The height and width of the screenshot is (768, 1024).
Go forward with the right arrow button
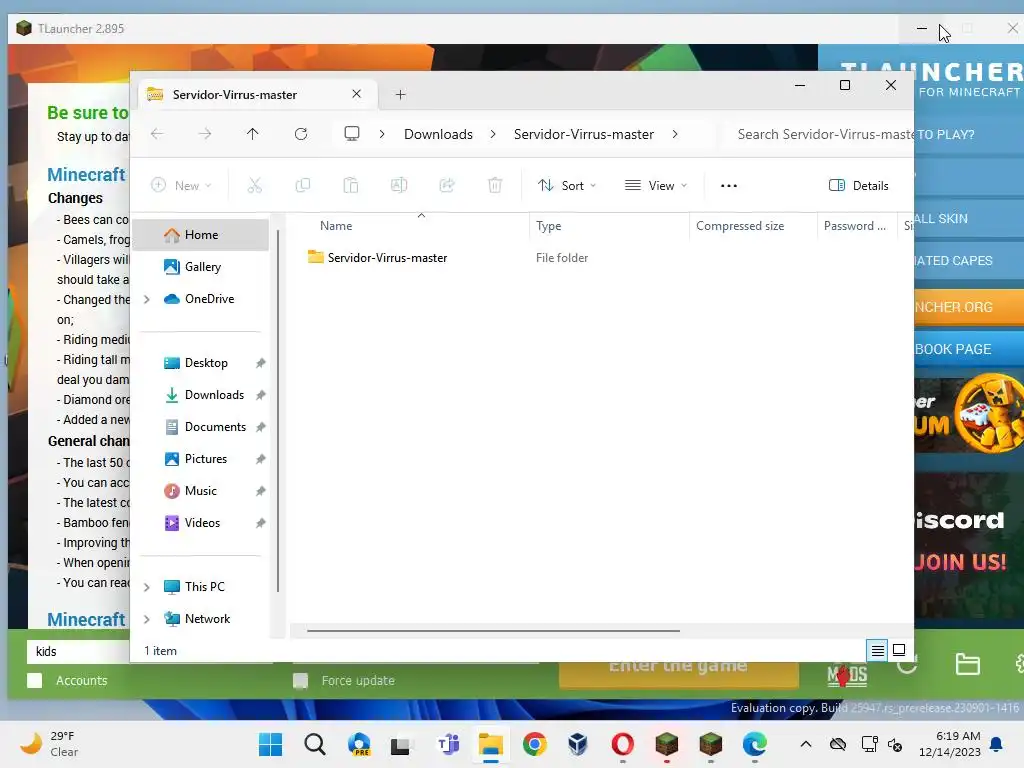205,134
